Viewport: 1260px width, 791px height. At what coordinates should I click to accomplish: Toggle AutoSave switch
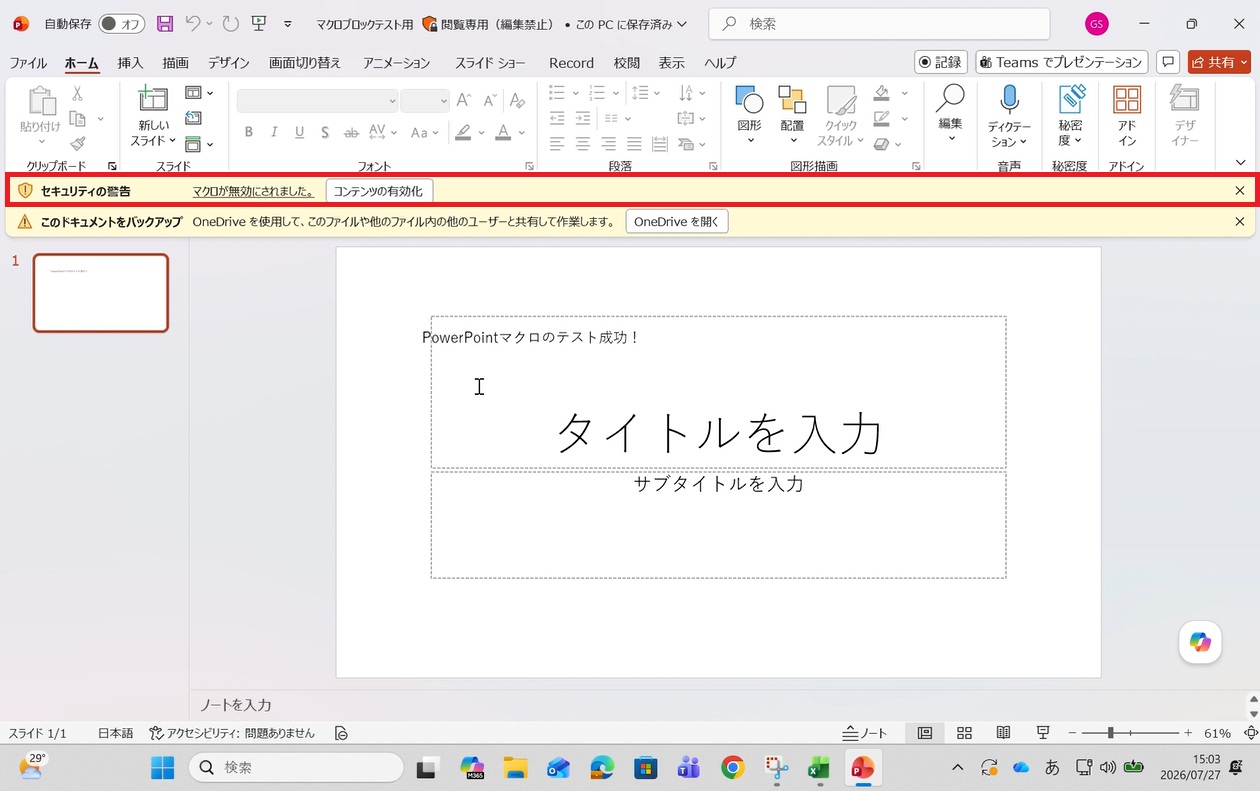[x=121, y=23]
